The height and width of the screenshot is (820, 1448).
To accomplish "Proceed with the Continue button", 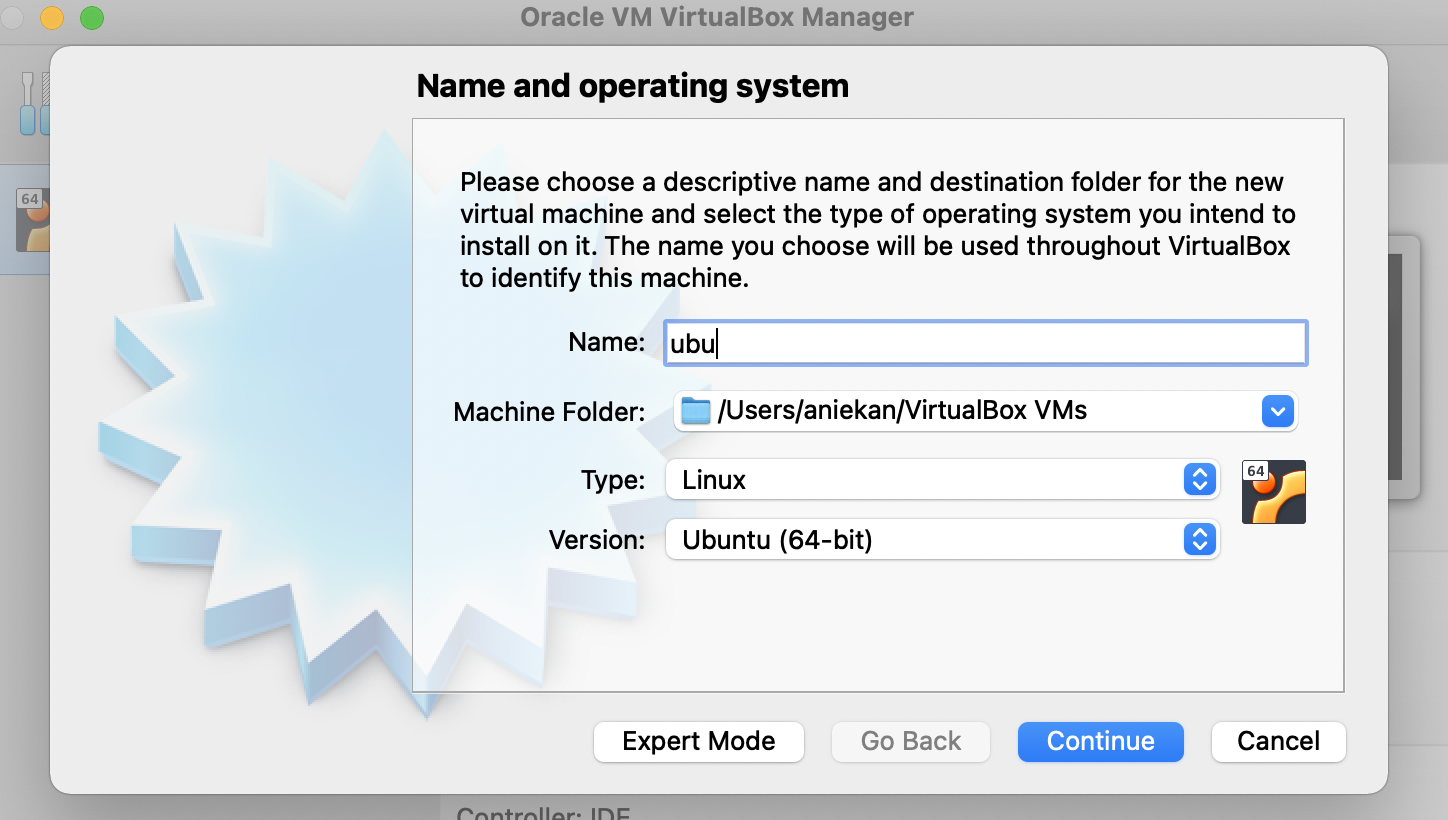I will pos(1101,741).
